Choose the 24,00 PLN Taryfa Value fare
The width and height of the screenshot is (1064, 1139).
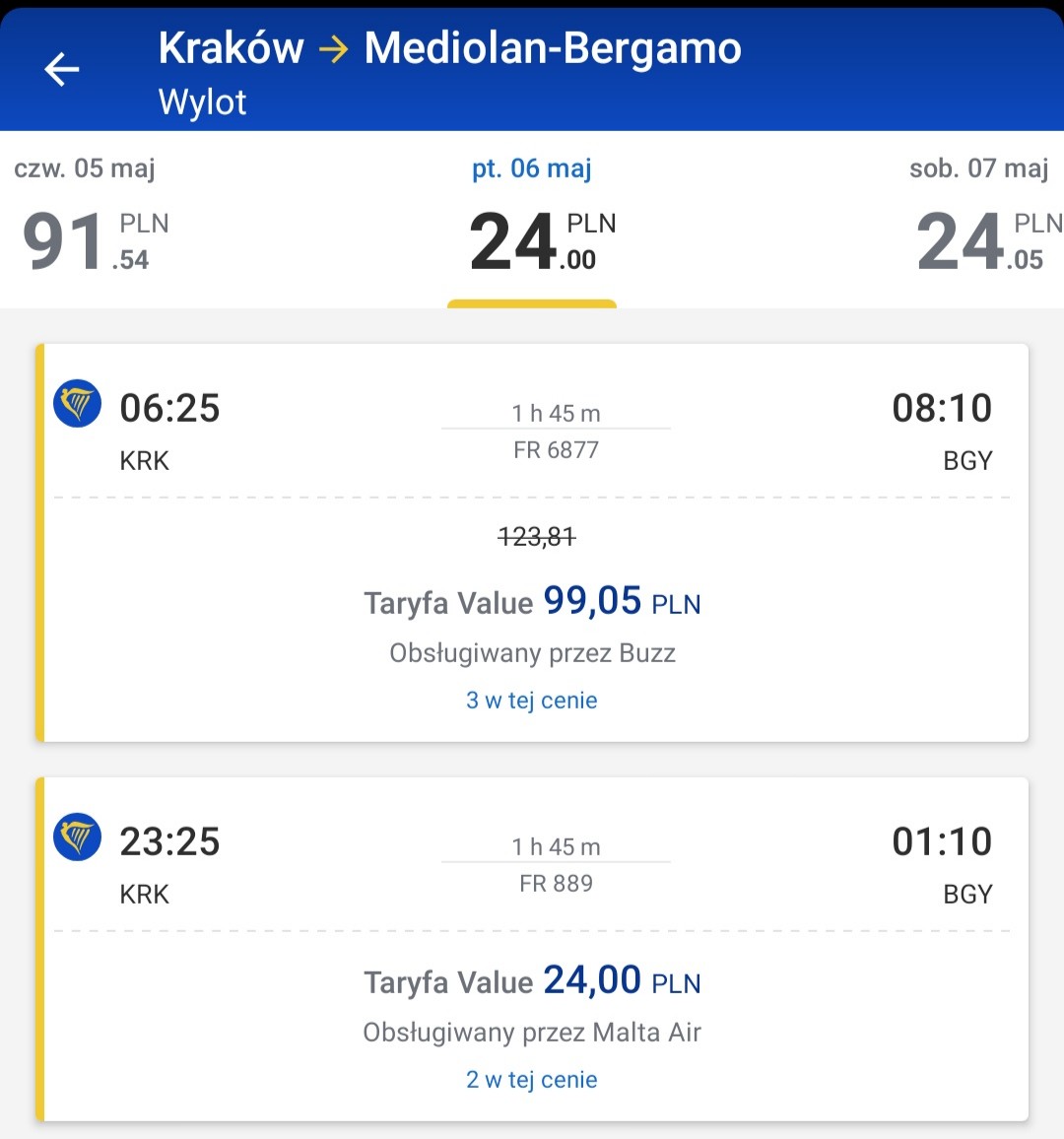pyautogui.click(x=532, y=980)
